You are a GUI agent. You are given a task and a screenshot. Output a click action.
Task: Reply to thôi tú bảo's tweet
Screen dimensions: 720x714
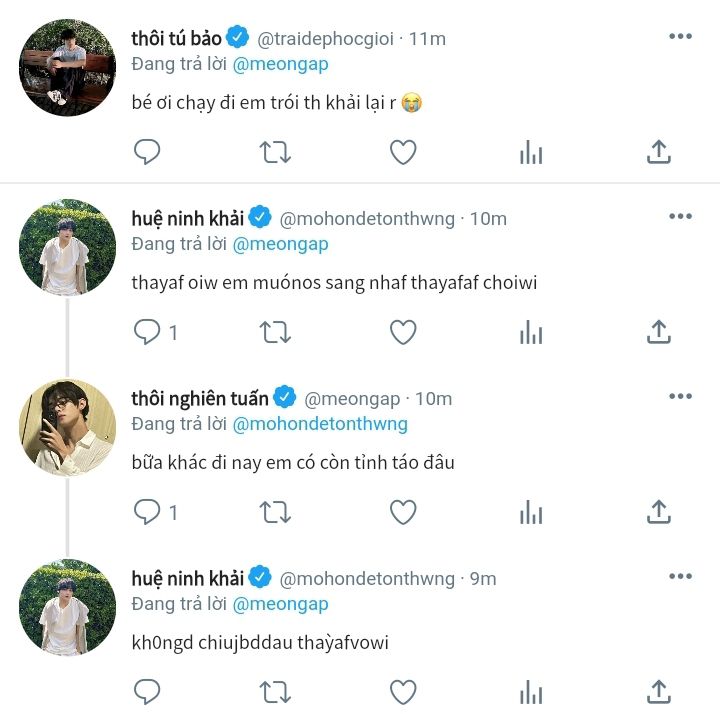147,152
